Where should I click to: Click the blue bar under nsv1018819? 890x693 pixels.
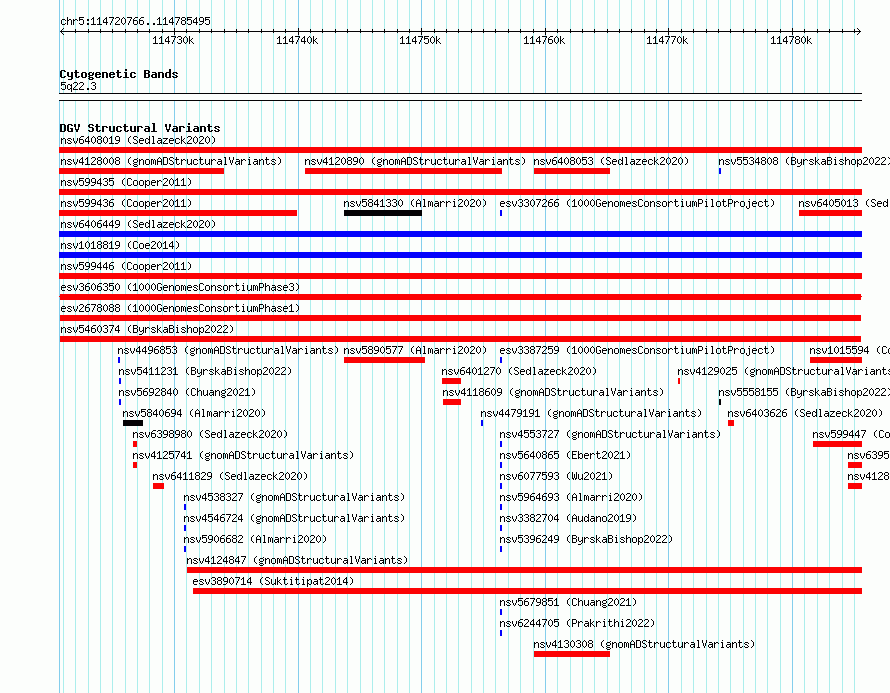[x=460, y=255]
